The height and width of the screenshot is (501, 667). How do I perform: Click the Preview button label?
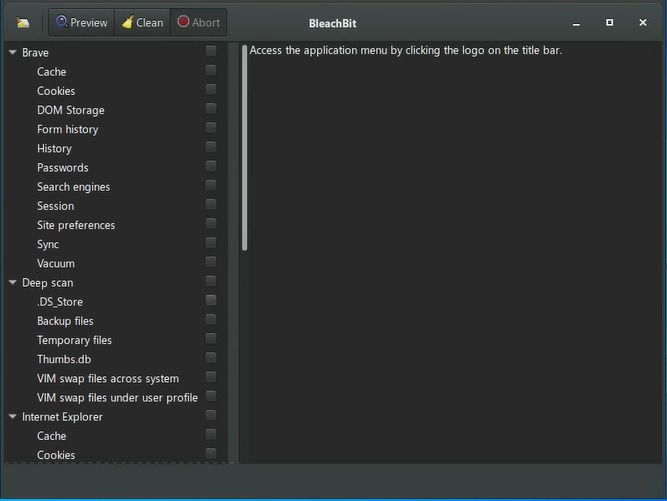pyautogui.click(x=89, y=23)
